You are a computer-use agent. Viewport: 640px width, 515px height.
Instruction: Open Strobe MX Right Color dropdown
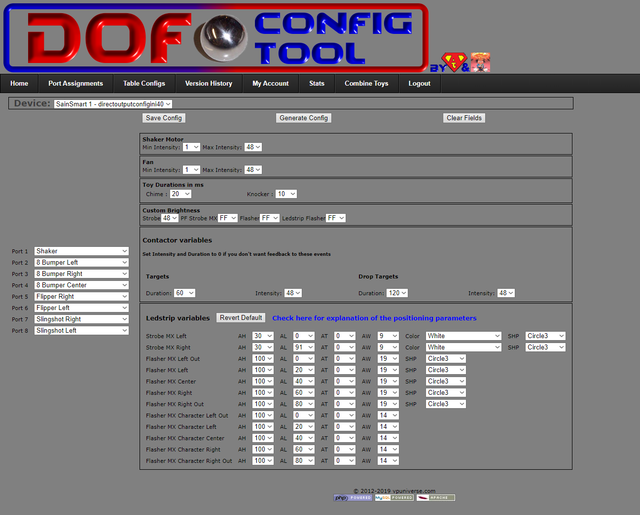pos(463,347)
